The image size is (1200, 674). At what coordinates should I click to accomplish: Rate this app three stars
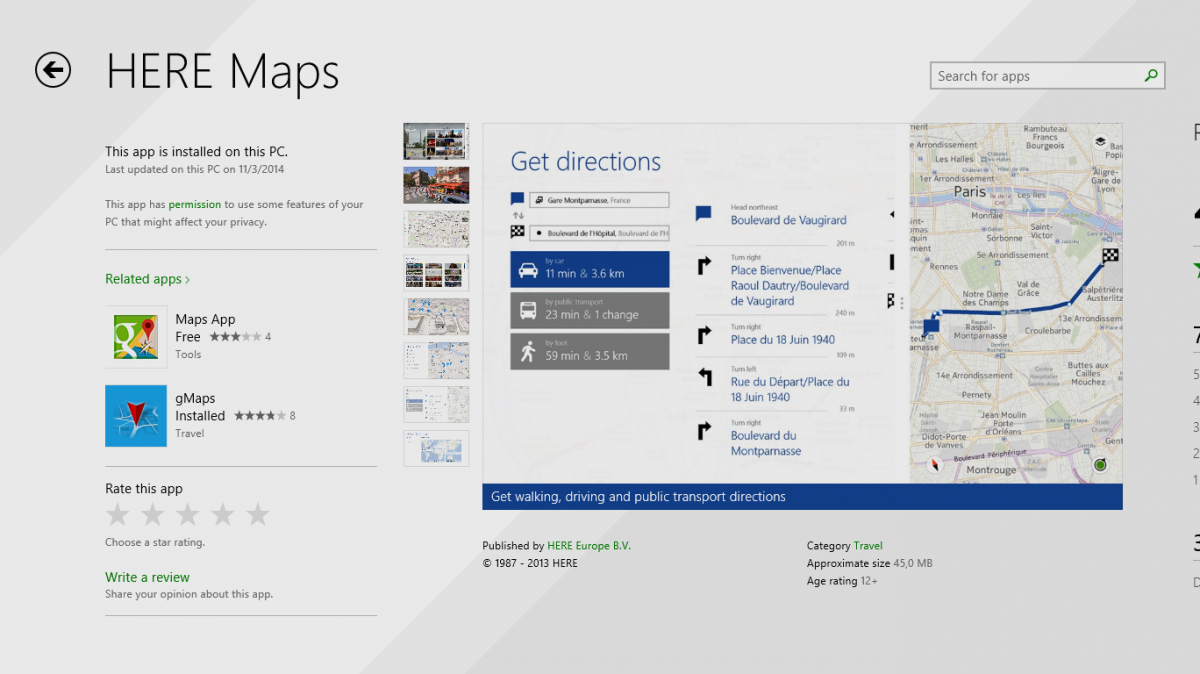[188, 515]
